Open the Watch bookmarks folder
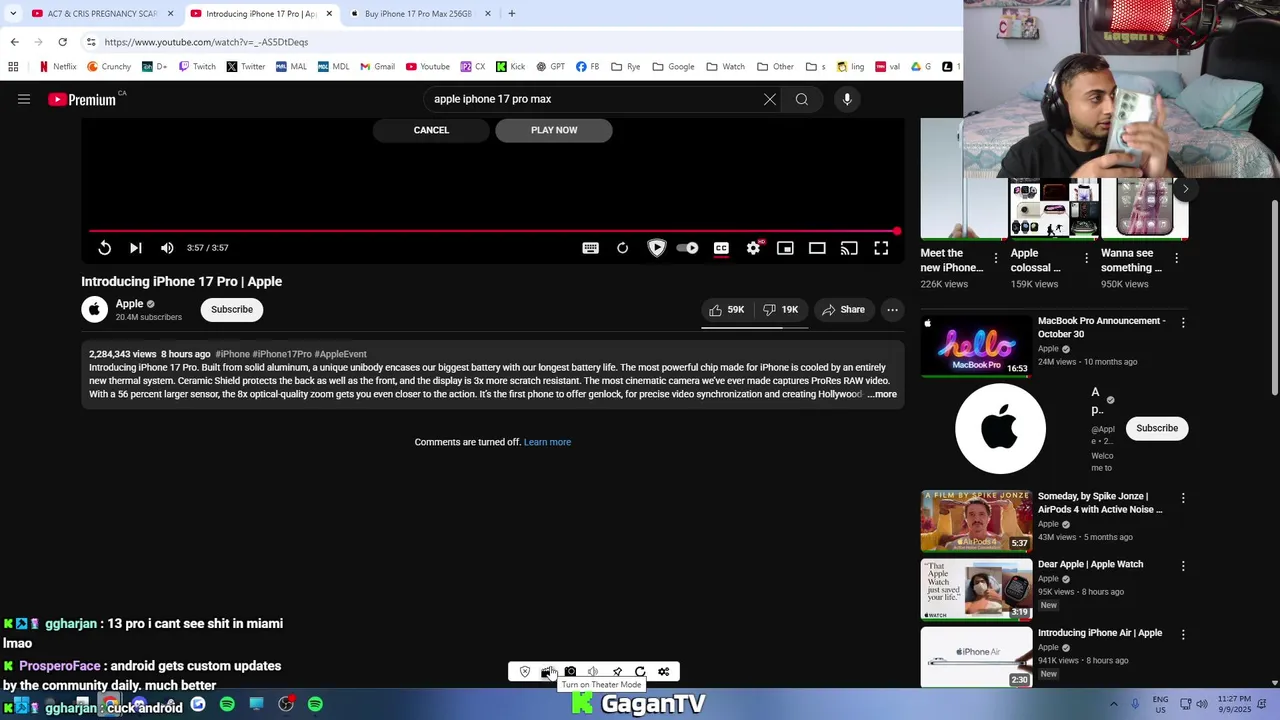Screen dimensions: 1280x720 (725, 67)
